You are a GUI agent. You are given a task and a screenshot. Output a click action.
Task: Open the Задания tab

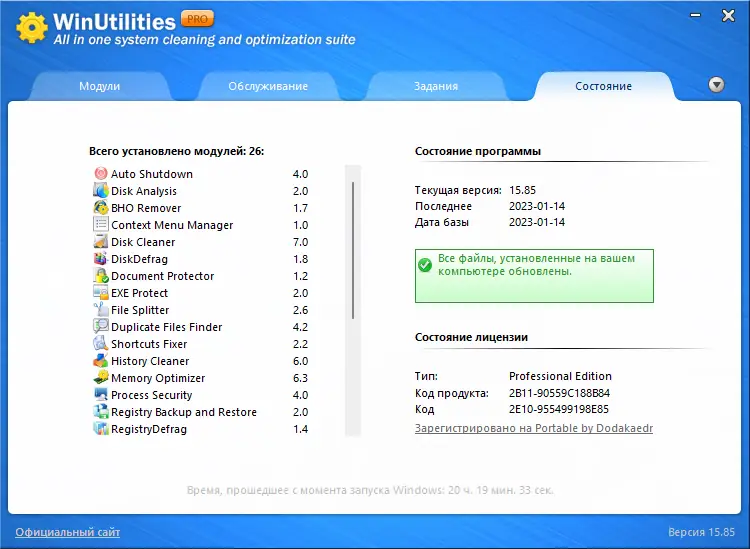pos(436,86)
